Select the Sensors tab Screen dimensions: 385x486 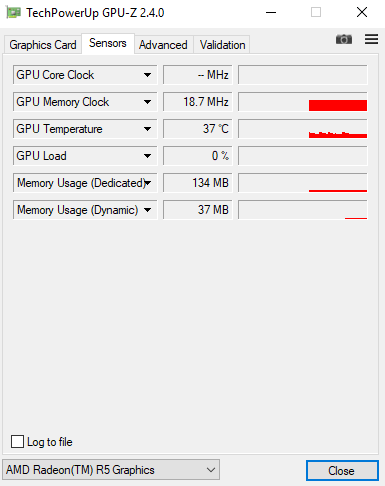108,43
